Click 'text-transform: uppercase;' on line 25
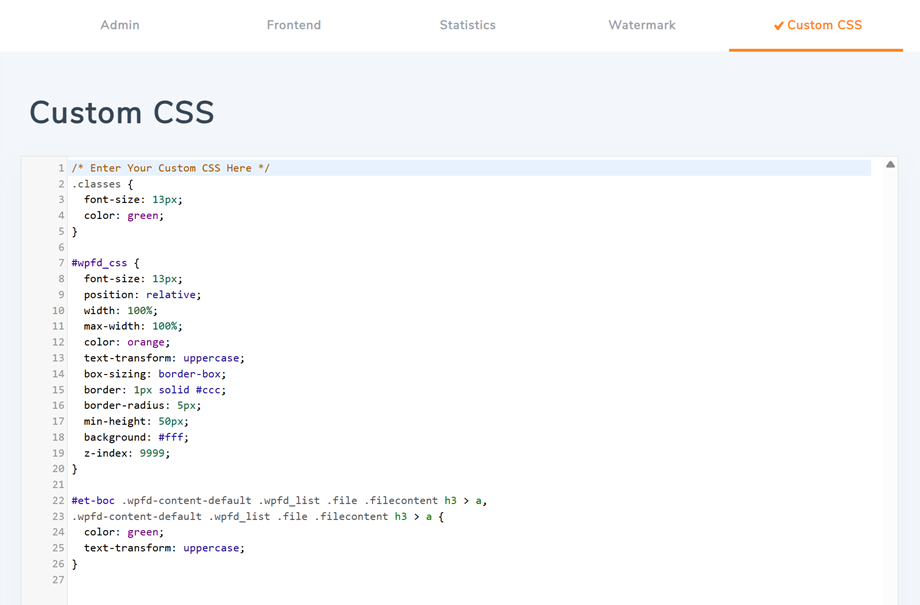Screen dimensions: 920x605 point(164,548)
